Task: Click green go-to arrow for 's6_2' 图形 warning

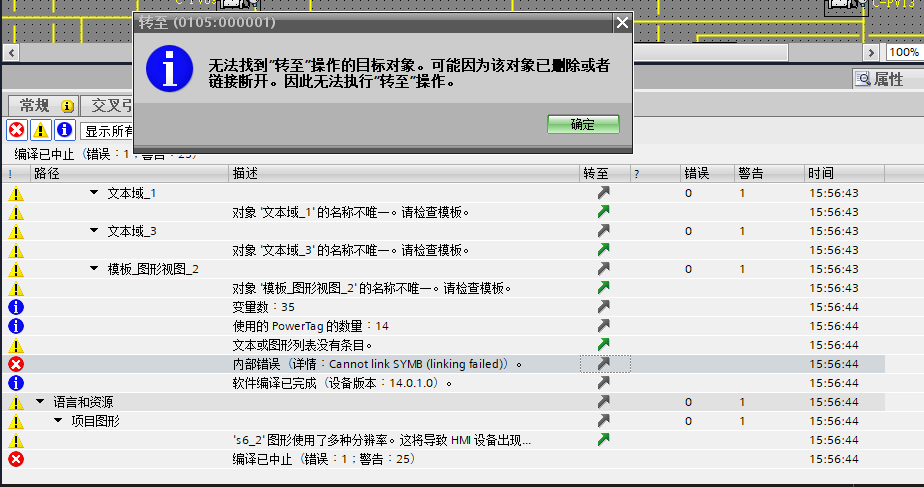Action: 603,440
